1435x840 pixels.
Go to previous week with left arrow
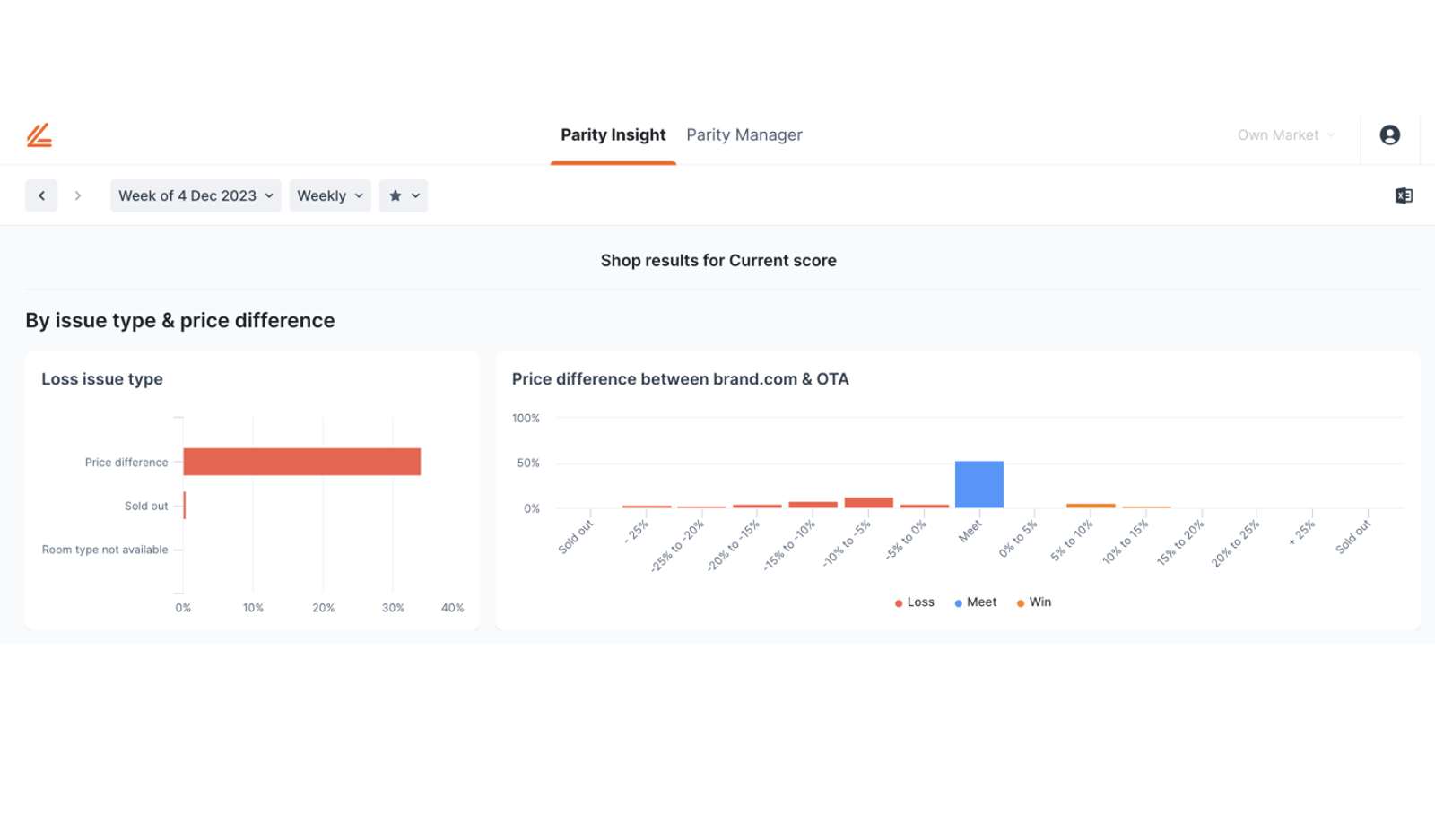tap(41, 195)
